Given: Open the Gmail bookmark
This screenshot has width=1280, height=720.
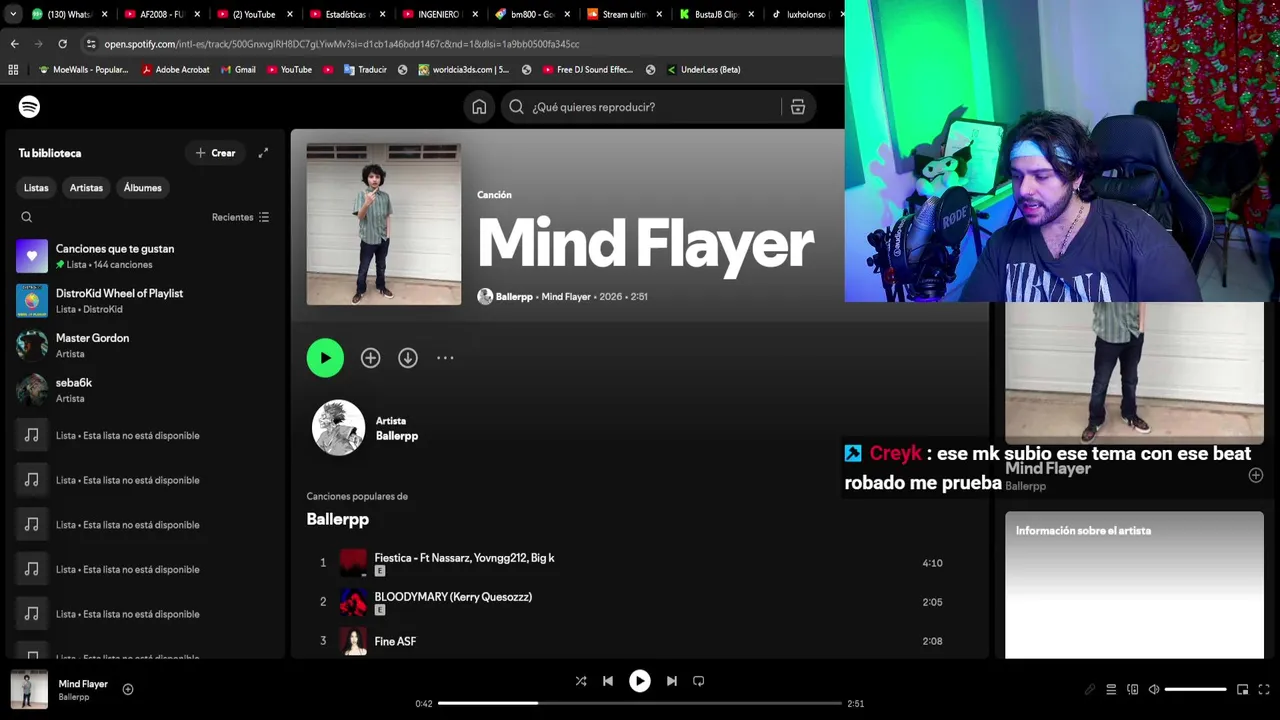Looking at the screenshot, I should [238, 70].
